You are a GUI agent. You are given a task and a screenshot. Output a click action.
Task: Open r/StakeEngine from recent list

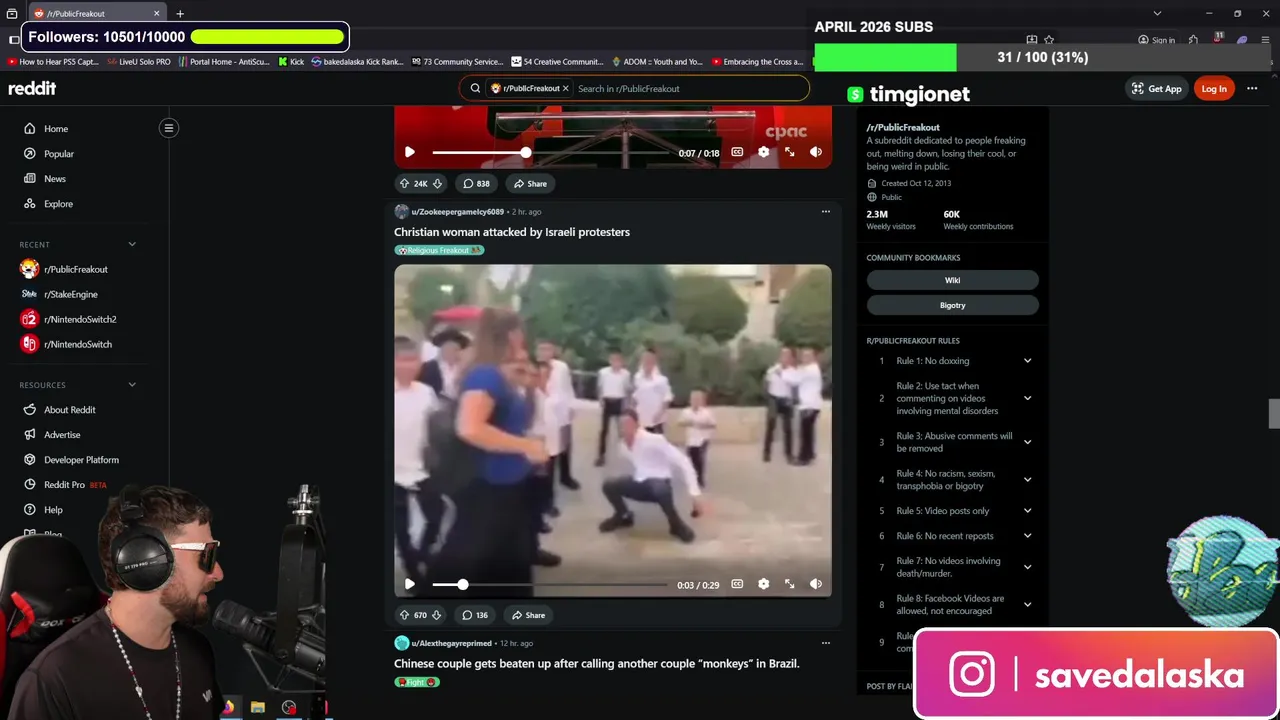click(71, 294)
